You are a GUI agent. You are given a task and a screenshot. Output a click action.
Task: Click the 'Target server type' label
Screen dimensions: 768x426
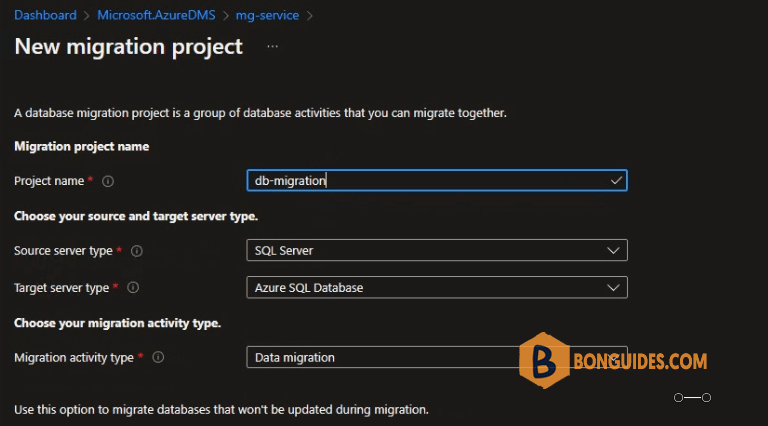[x=61, y=288]
